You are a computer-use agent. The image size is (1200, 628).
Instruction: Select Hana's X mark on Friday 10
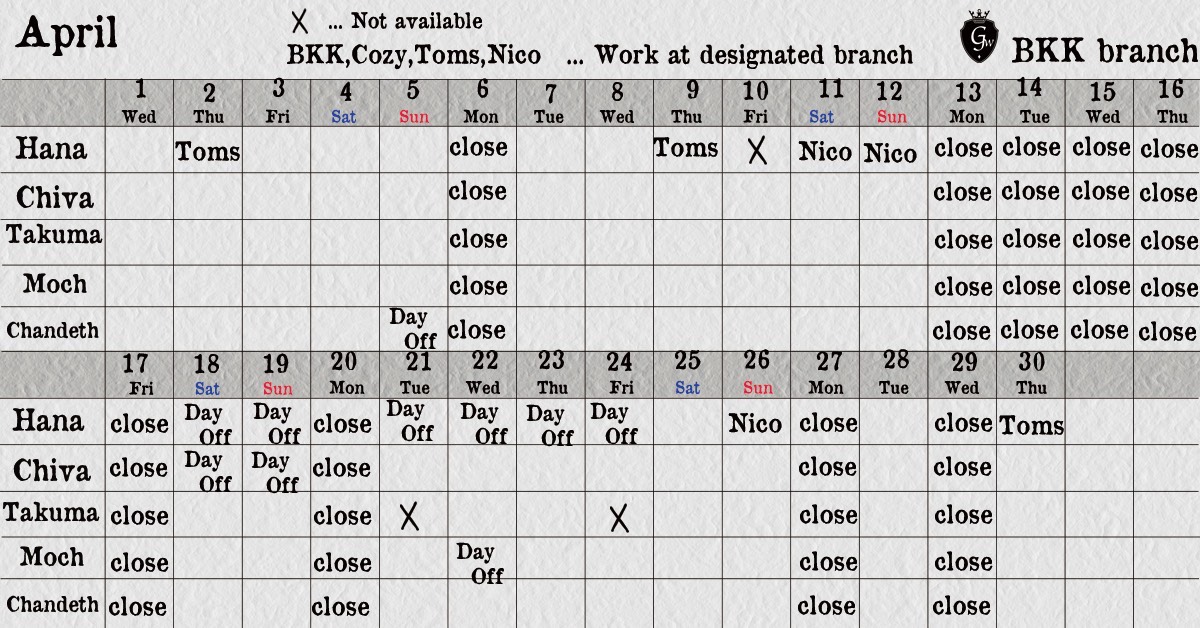pyautogui.click(x=757, y=151)
